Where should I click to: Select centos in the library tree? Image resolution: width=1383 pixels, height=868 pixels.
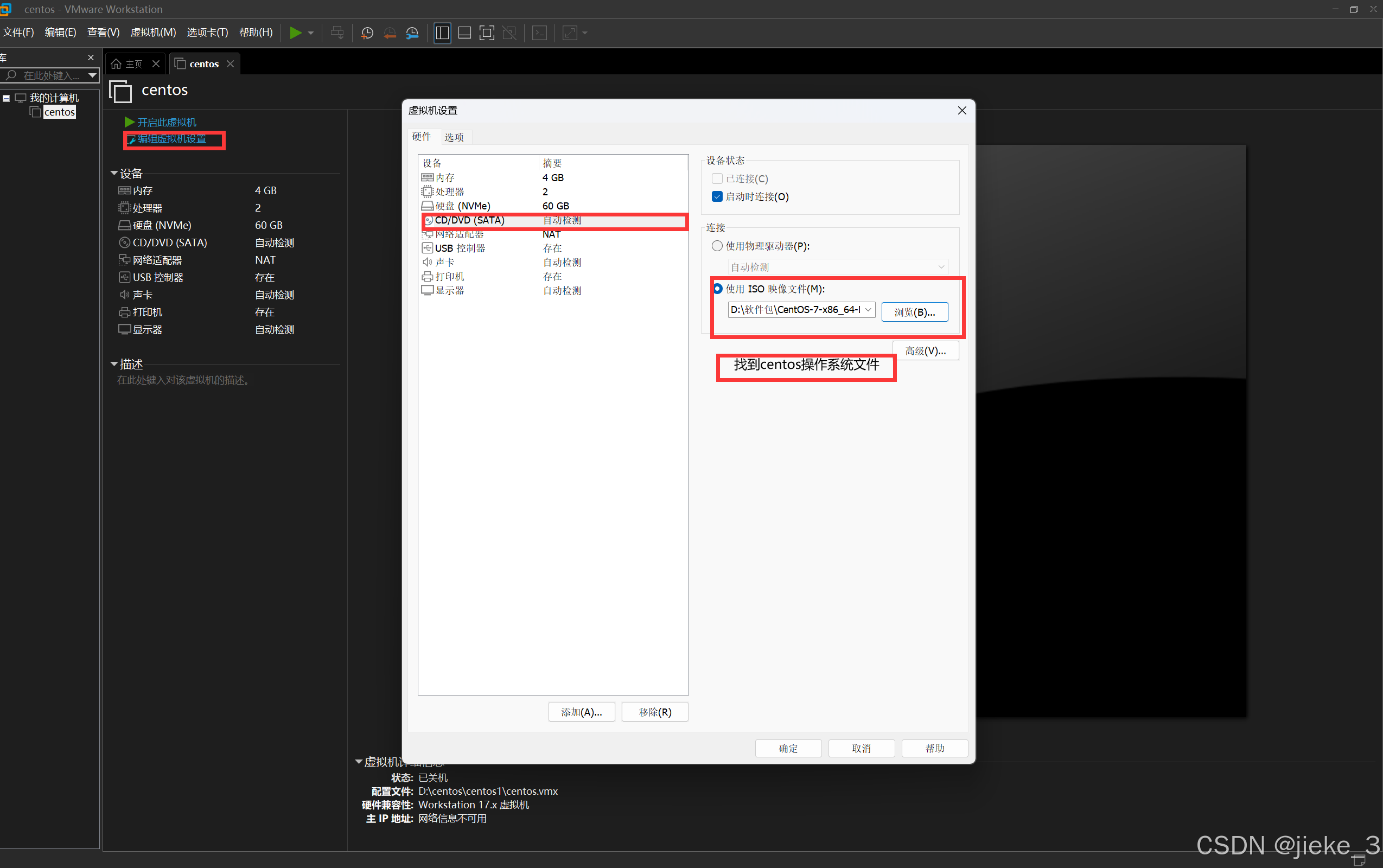click(59, 112)
